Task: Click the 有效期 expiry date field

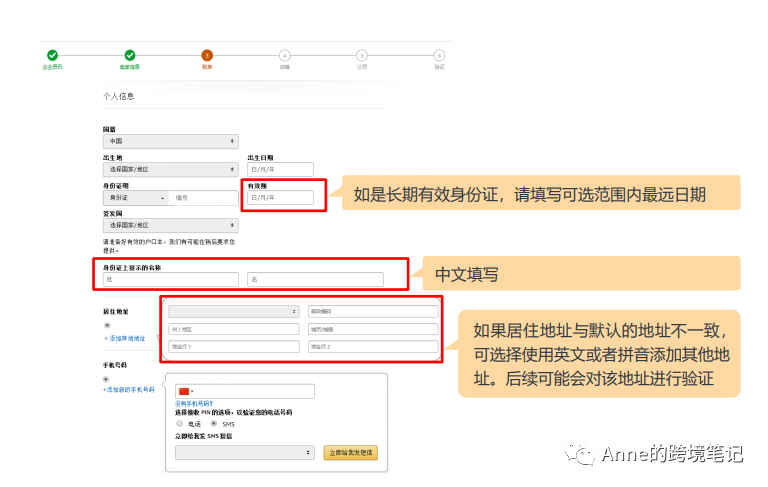Action: coord(280,197)
